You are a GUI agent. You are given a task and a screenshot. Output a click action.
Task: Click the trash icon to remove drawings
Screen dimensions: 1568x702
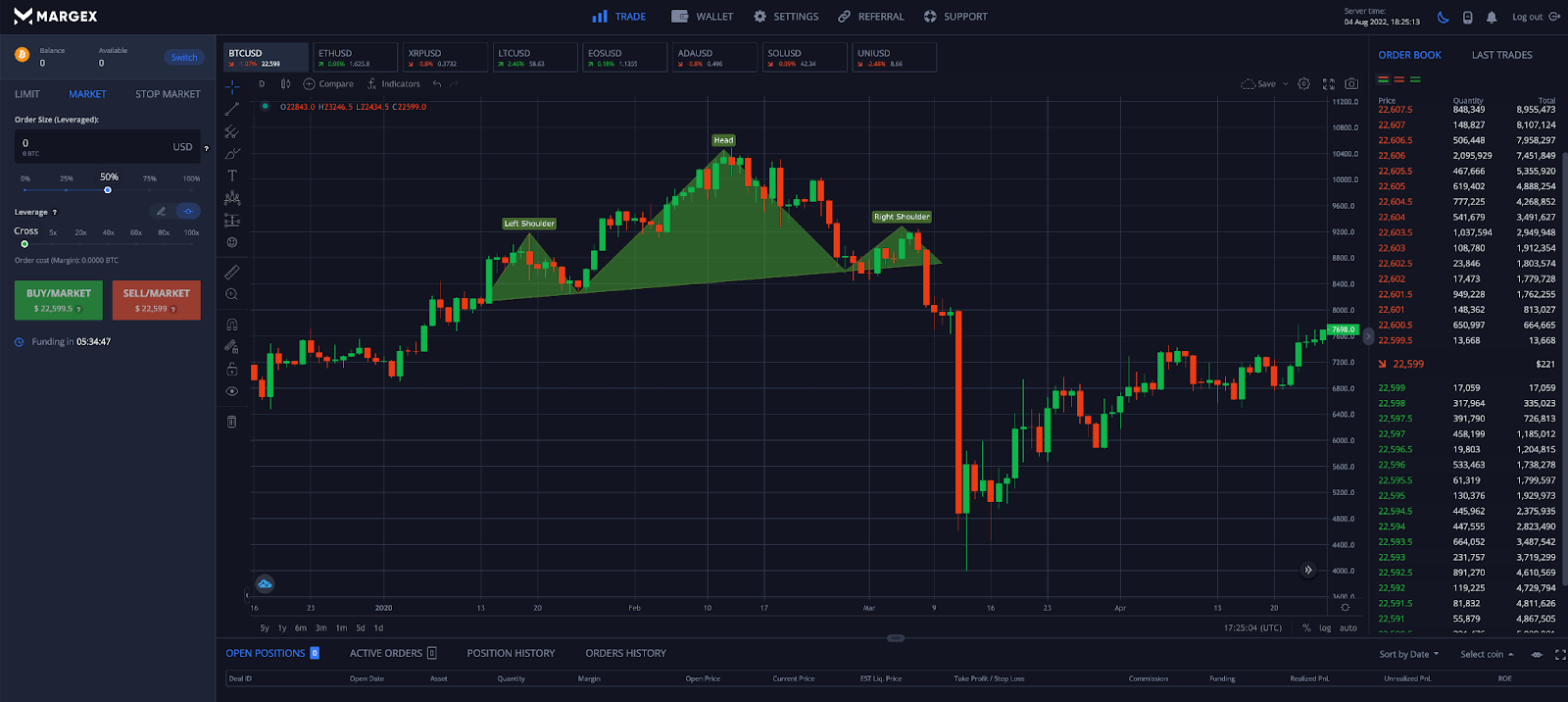pyautogui.click(x=232, y=422)
